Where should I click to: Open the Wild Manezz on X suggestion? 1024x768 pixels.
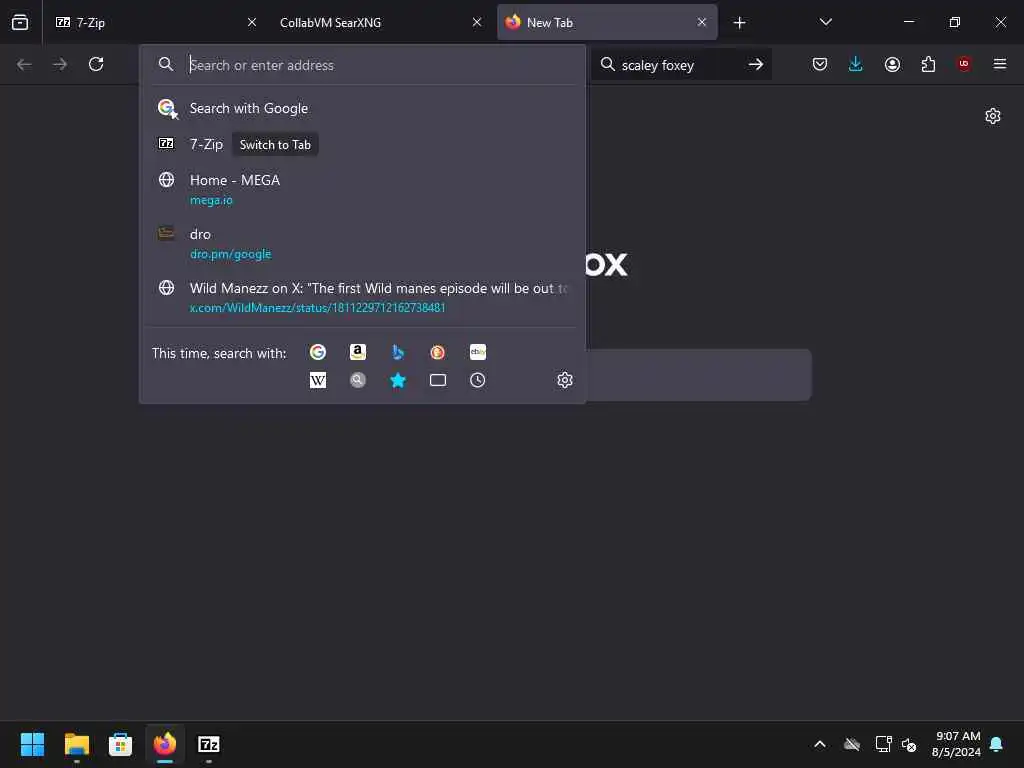tap(362, 297)
